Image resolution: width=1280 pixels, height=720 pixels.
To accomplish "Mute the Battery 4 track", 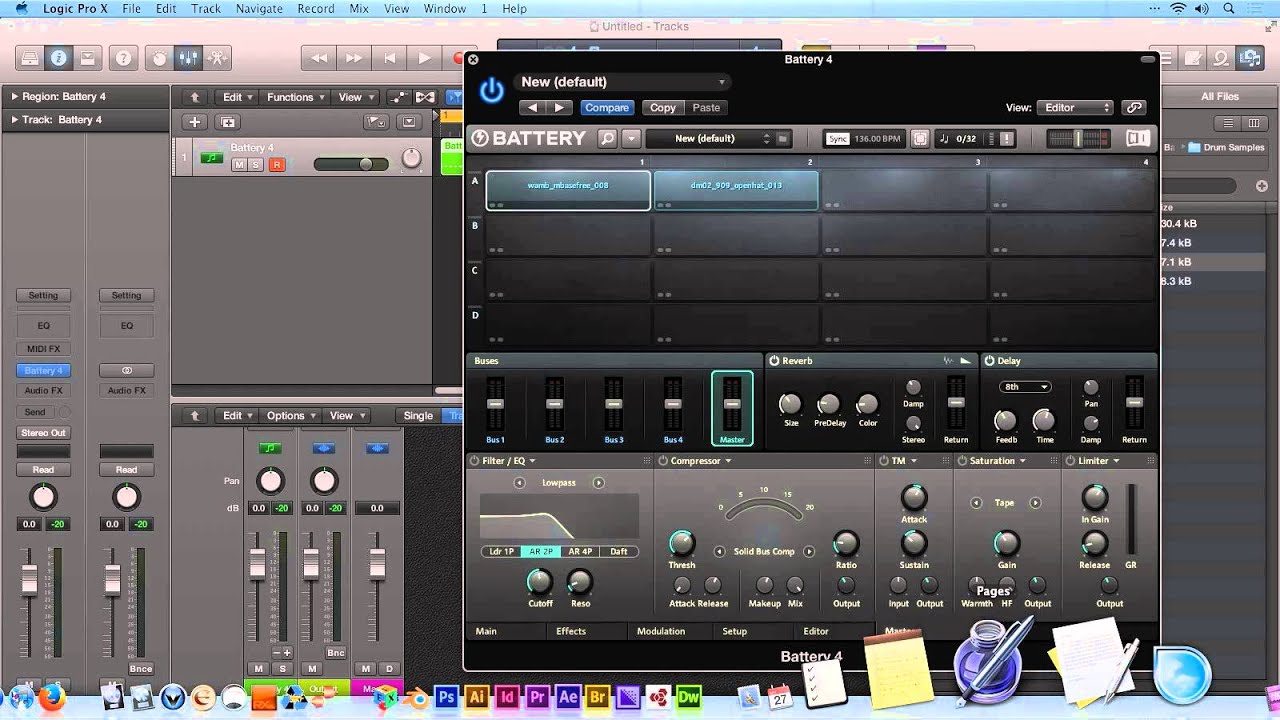I will 239,164.
